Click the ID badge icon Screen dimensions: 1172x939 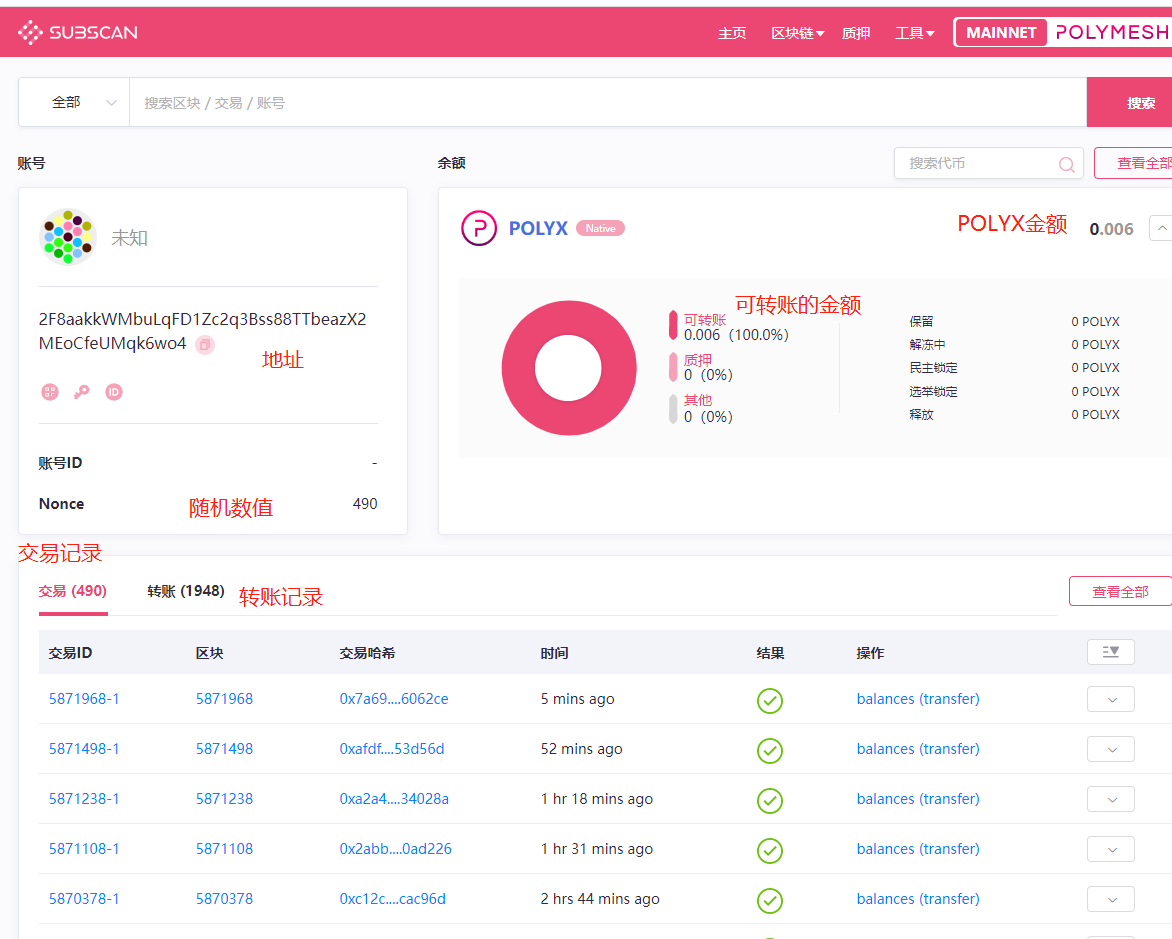pyautogui.click(x=114, y=392)
